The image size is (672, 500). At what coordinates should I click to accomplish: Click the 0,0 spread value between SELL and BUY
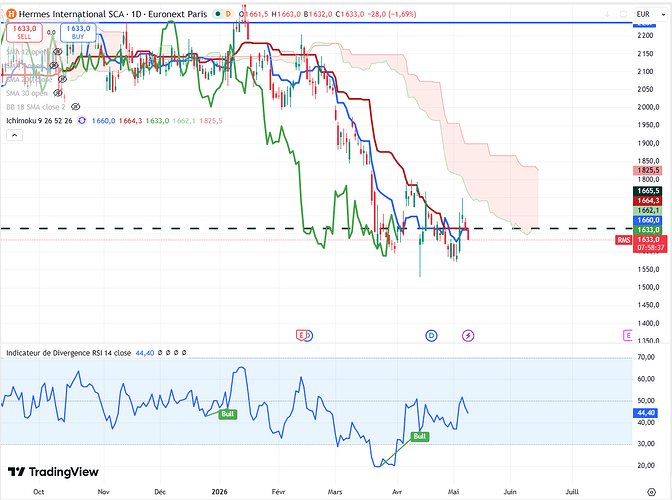(51, 33)
